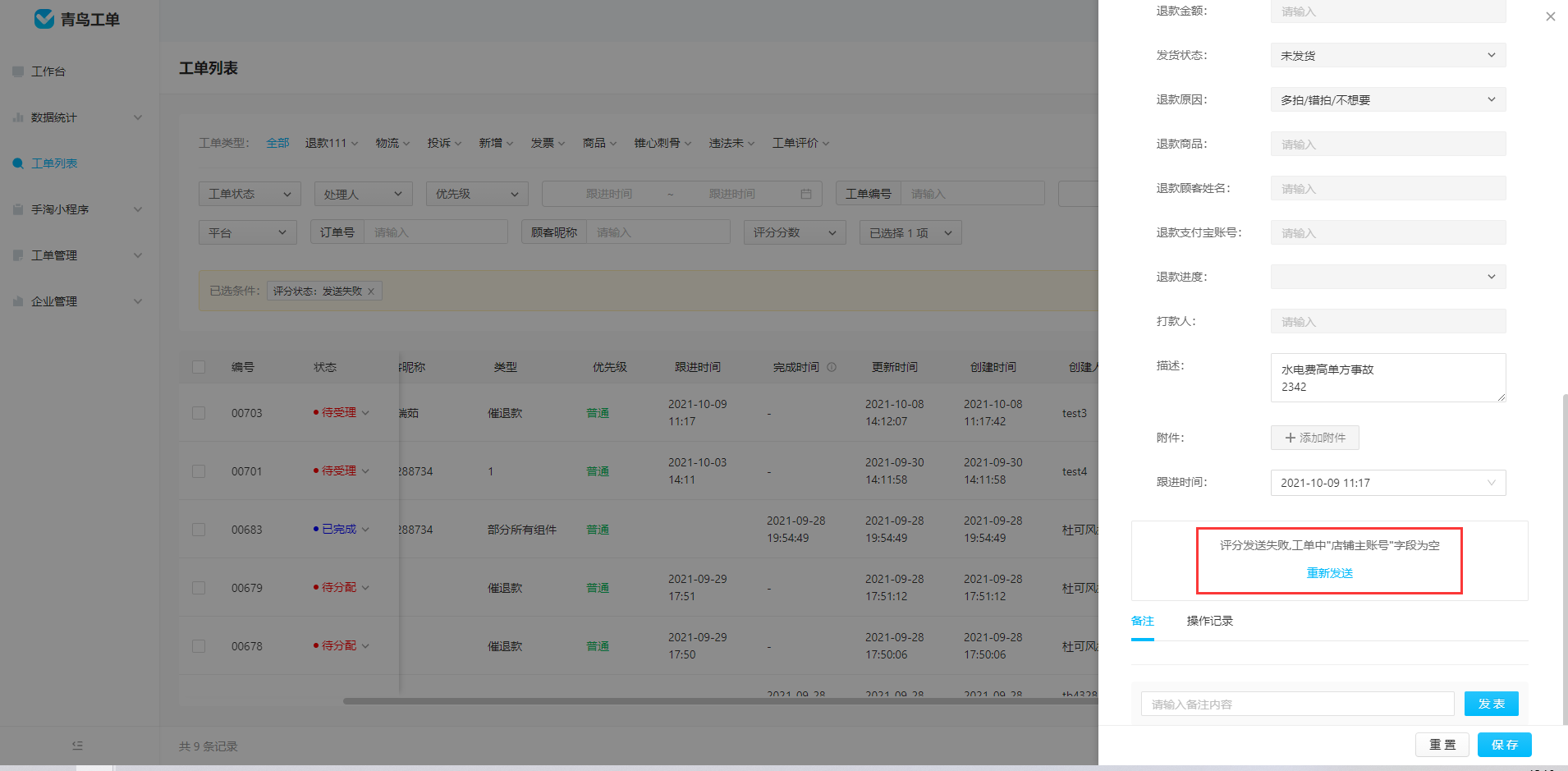Open the 发票 type dropdown
This screenshot has height=771, width=1568.
point(548,143)
